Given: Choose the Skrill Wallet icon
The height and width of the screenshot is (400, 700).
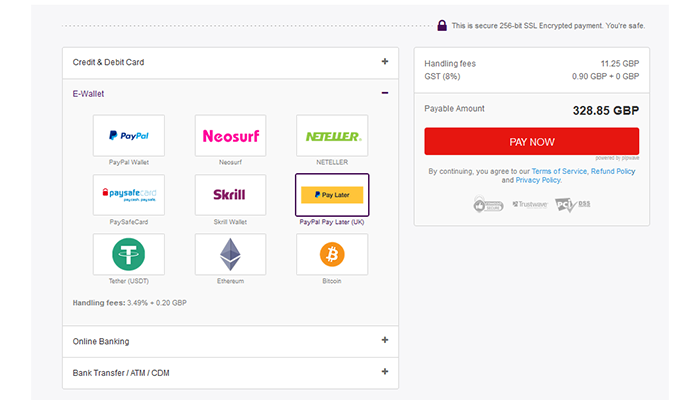Looking at the screenshot, I should (231, 194).
